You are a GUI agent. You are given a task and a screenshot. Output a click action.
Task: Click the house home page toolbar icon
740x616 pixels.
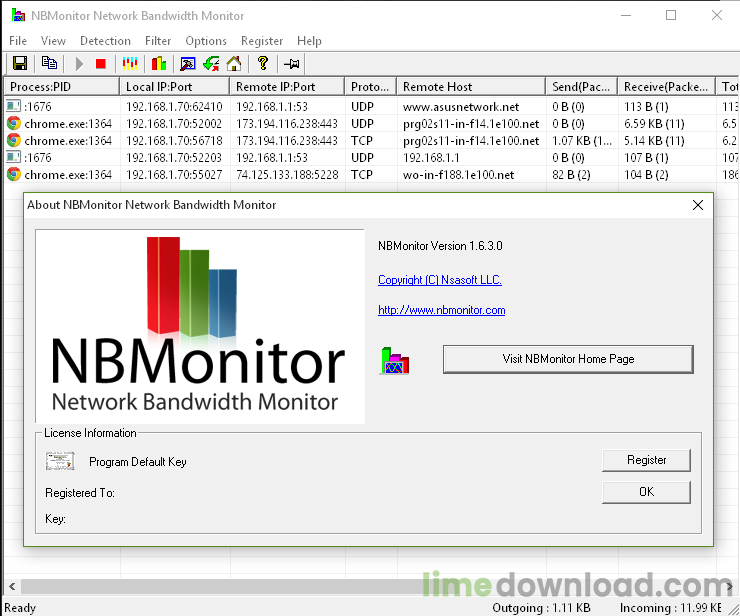(234, 63)
